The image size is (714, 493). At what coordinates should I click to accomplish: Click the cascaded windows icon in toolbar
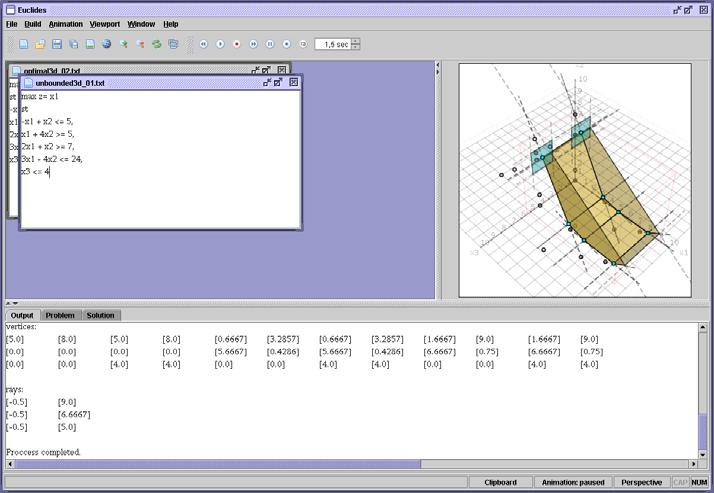pos(173,44)
